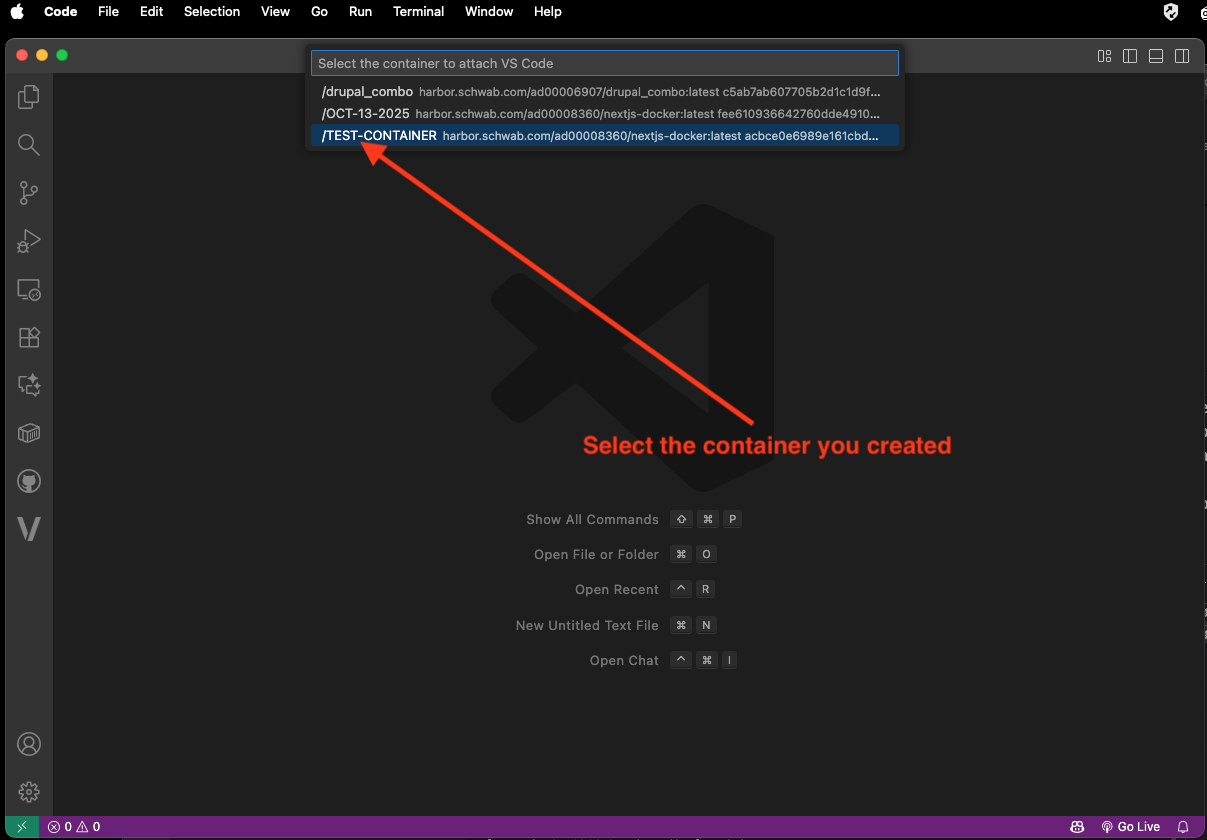This screenshot has width=1207, height=840.
Task: Toggle the secondary side bar
Action: click(x=1182, y=56)
